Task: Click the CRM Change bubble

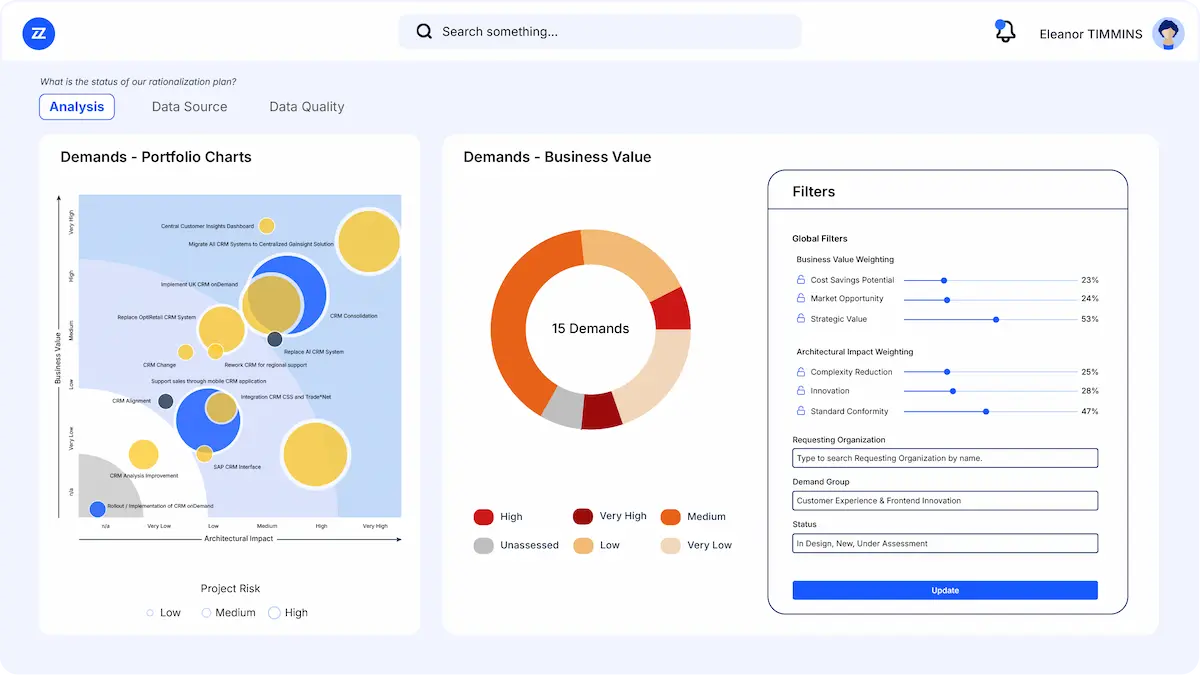Action: coord(185,352)
